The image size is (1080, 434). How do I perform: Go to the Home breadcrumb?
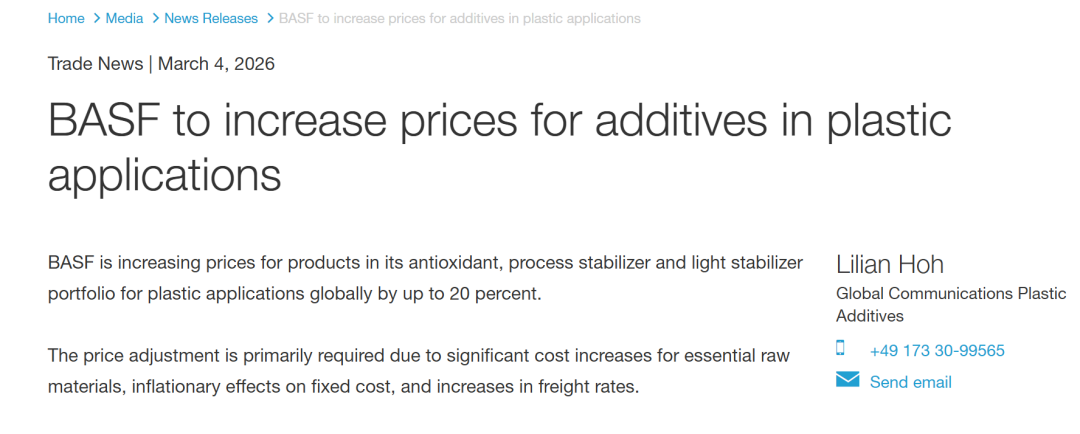point(66,19)
